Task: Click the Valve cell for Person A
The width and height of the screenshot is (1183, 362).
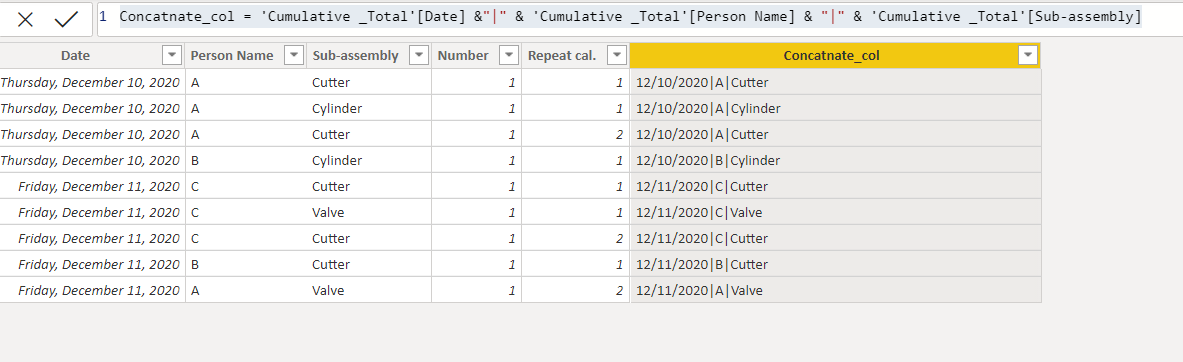Action: tap(369, 290)
